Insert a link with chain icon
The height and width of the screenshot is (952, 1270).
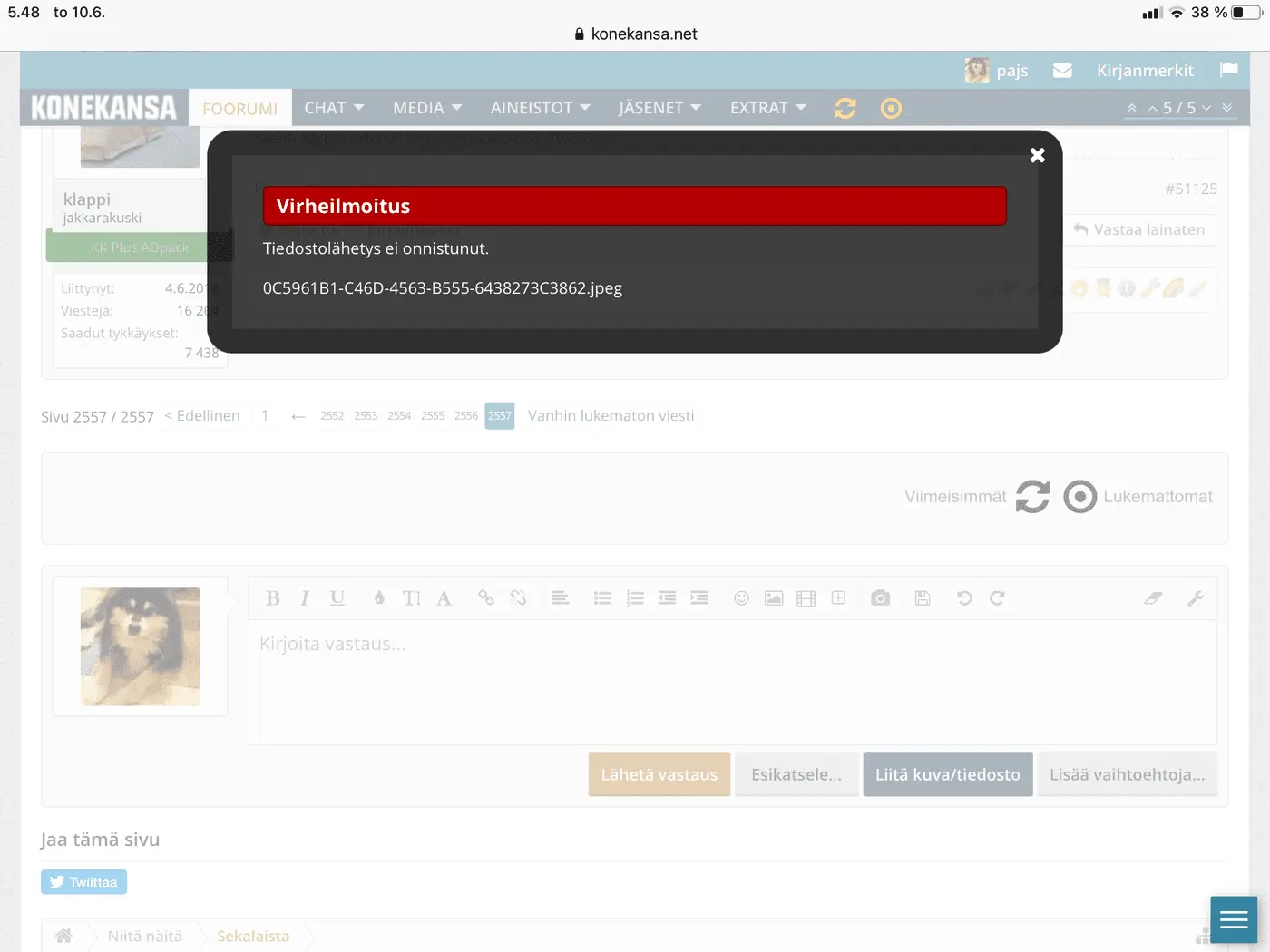point(486,598)
